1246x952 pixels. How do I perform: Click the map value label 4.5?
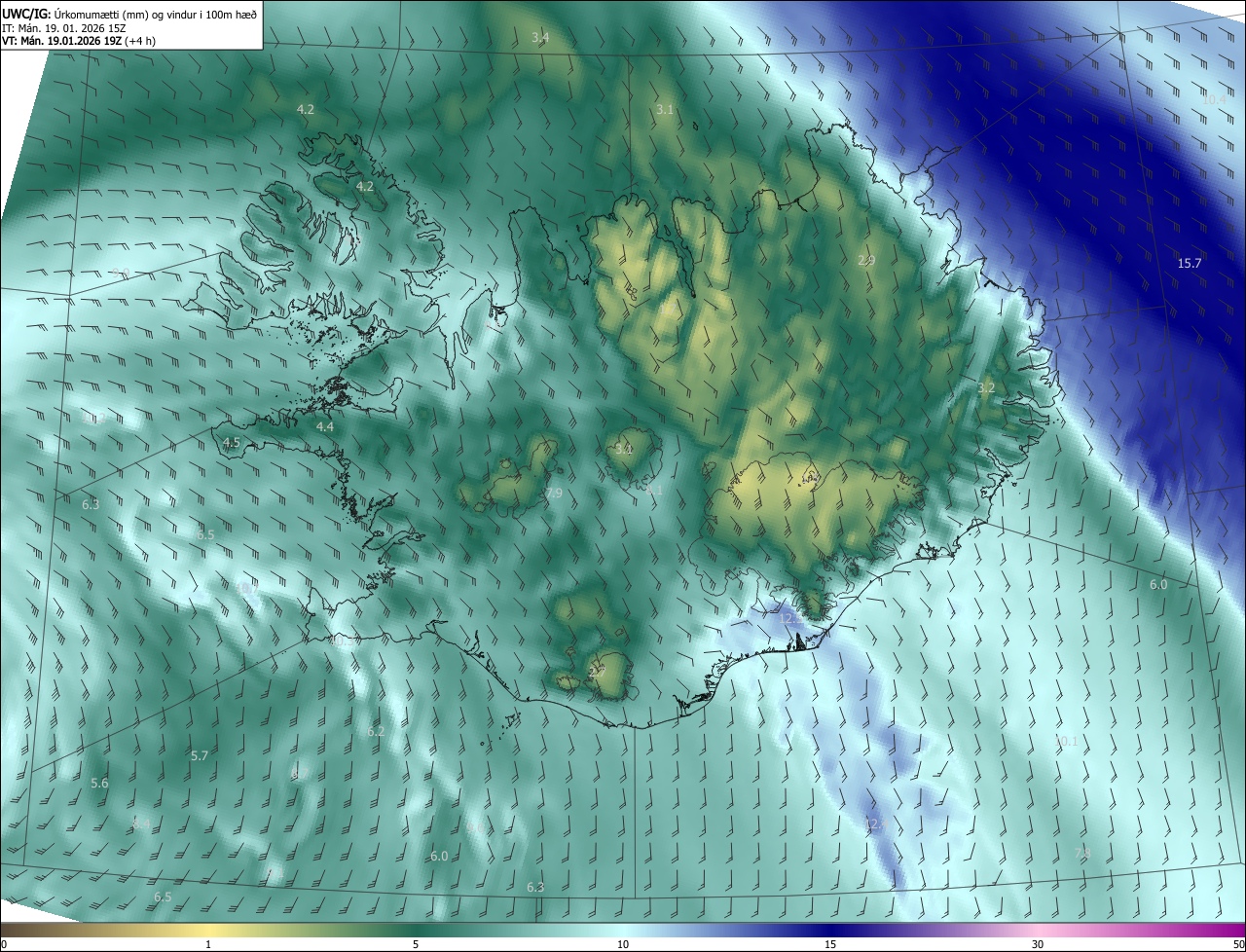[x=232, y=442]
